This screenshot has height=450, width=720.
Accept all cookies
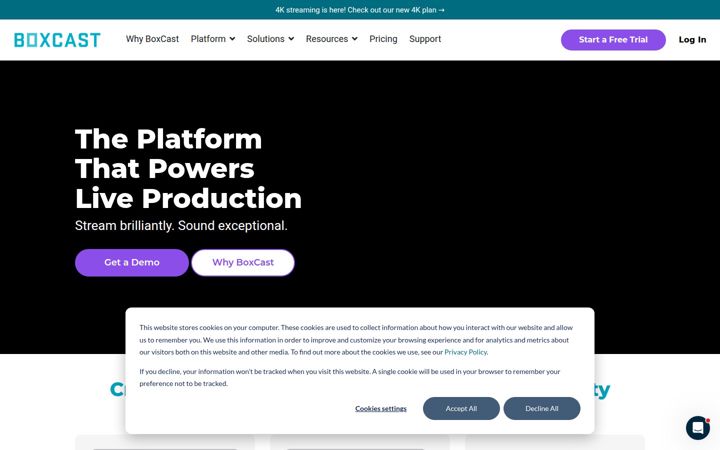[461, 409]
